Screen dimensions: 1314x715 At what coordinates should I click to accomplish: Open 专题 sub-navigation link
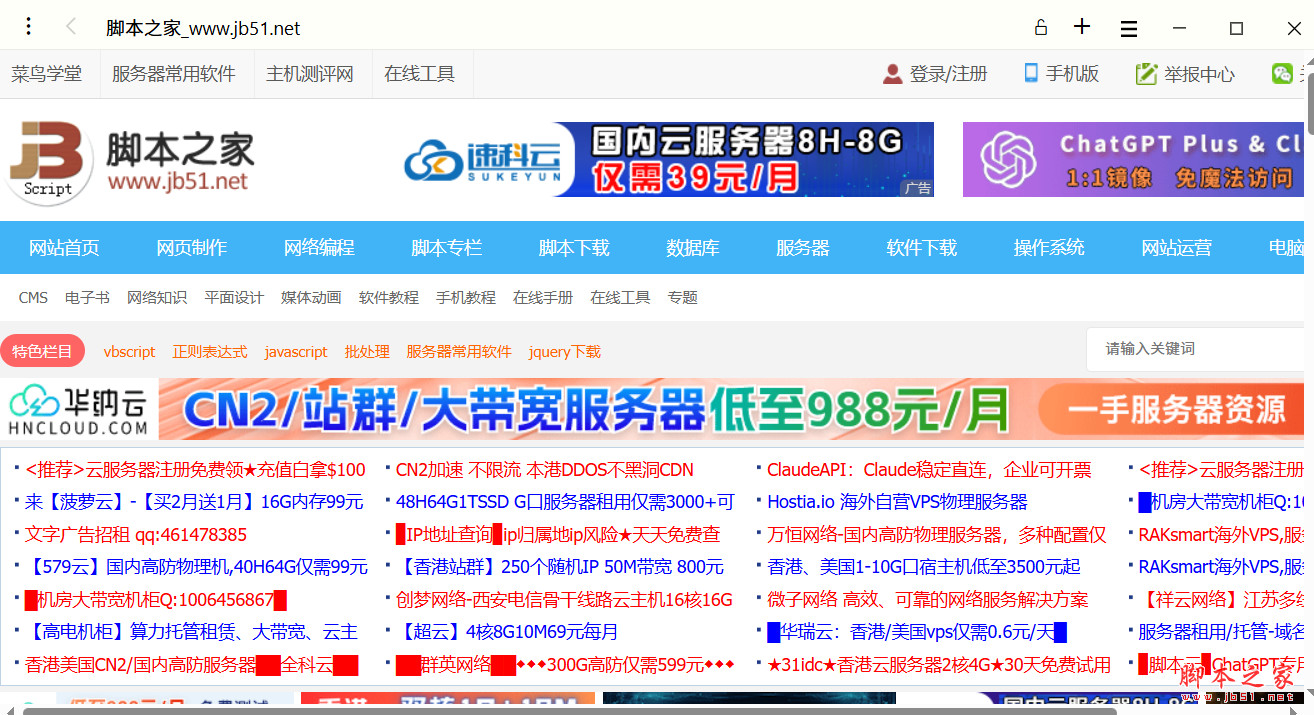683,298
